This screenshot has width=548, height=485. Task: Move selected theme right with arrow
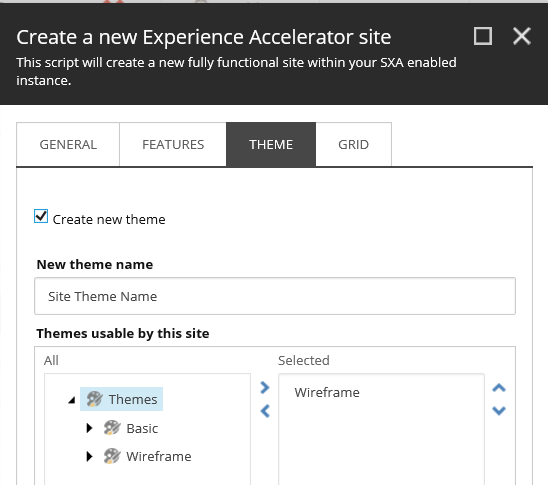tap(265, 387)
